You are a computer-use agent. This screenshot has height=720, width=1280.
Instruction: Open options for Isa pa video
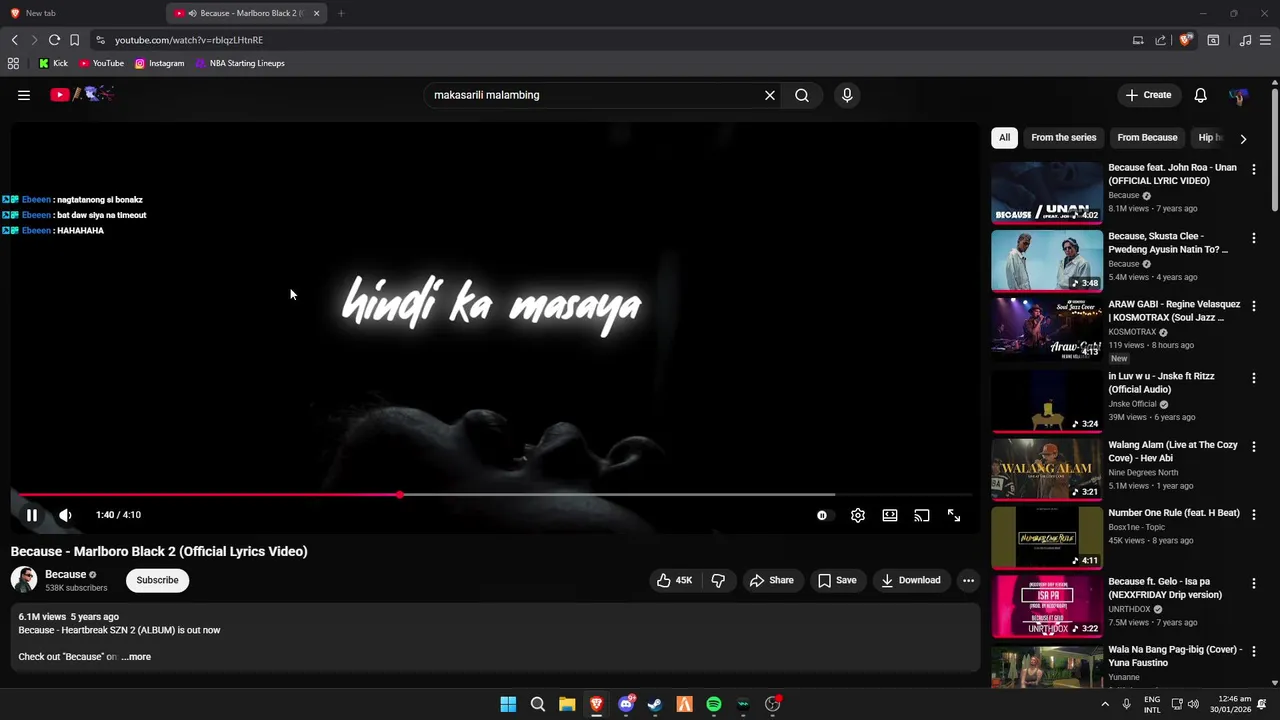1253,583
